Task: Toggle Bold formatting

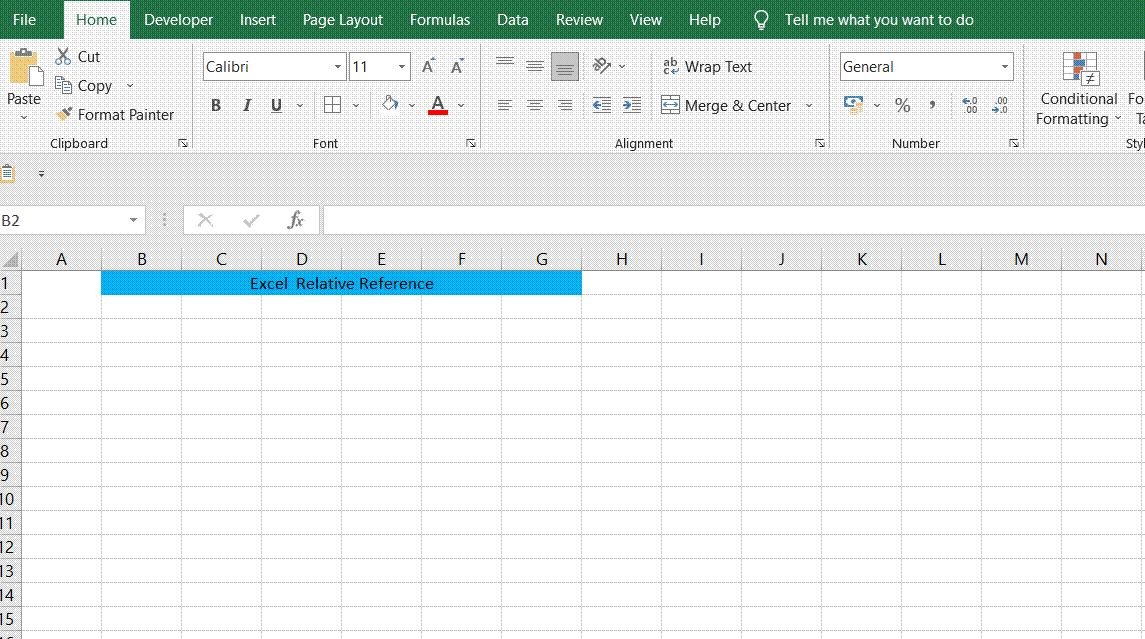Action: tap(215, 105)
